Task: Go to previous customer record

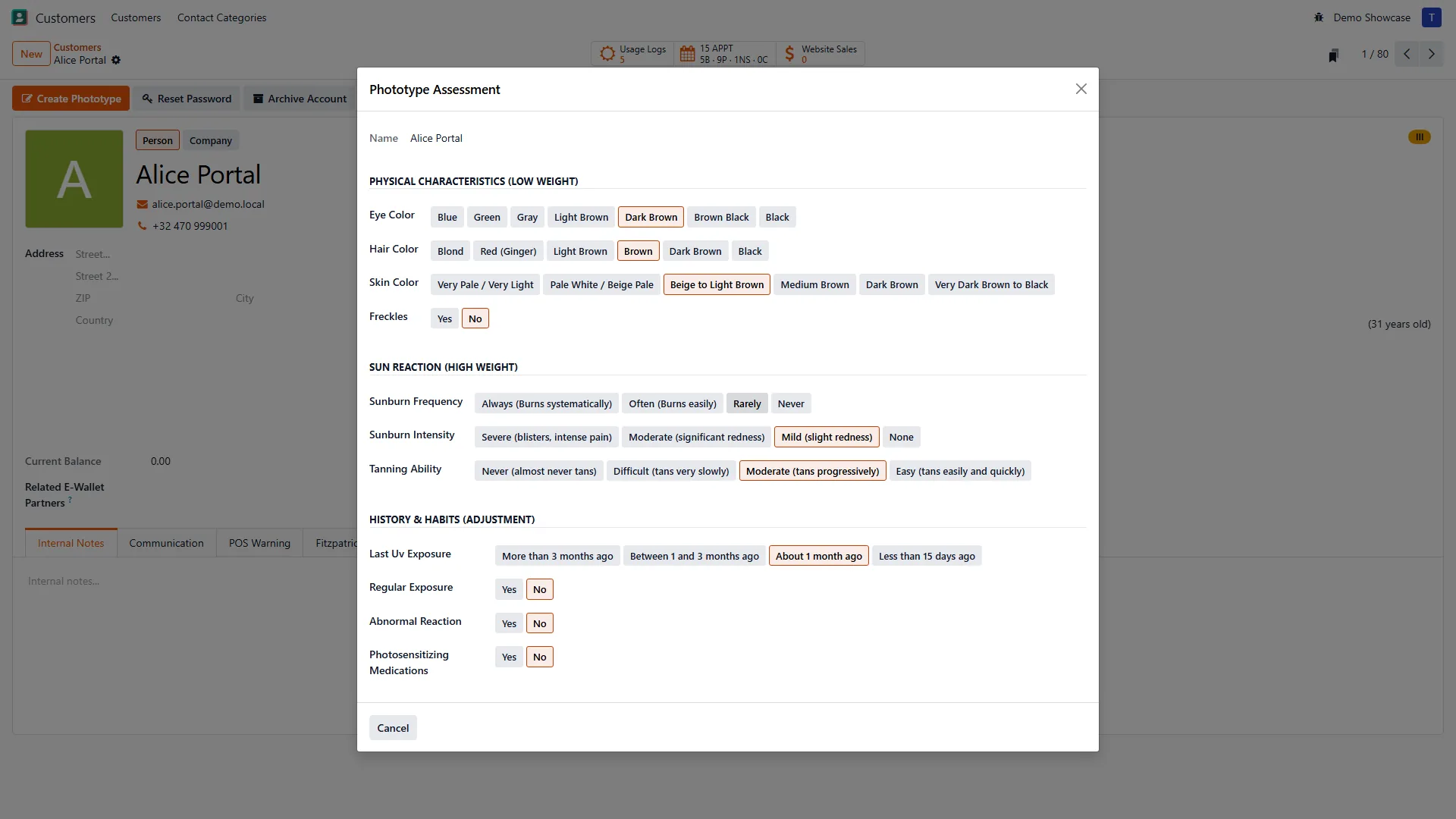Action: point(1407,54)
